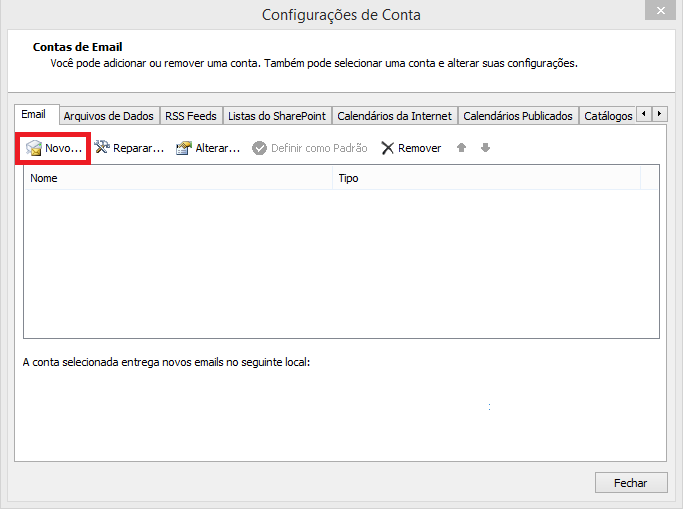Open the Arquivos de Dados tab
Screen dimensions: 683x509
[x=108, y=116]
